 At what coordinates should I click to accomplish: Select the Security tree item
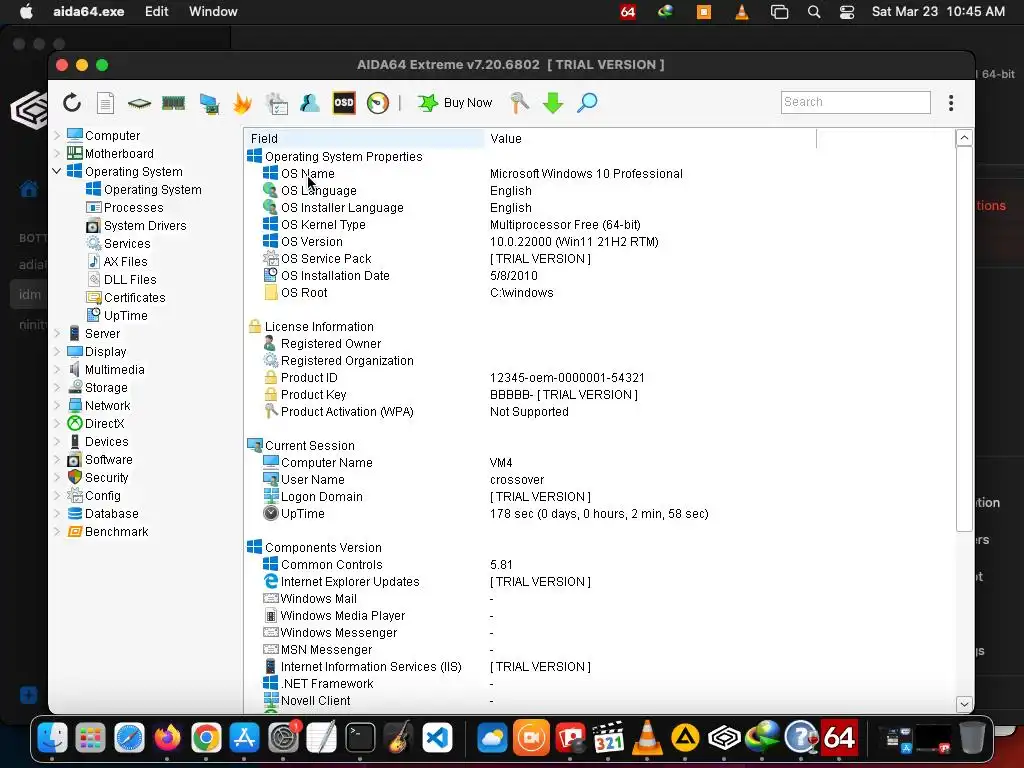pyautogui.click(x=98, y=477)
